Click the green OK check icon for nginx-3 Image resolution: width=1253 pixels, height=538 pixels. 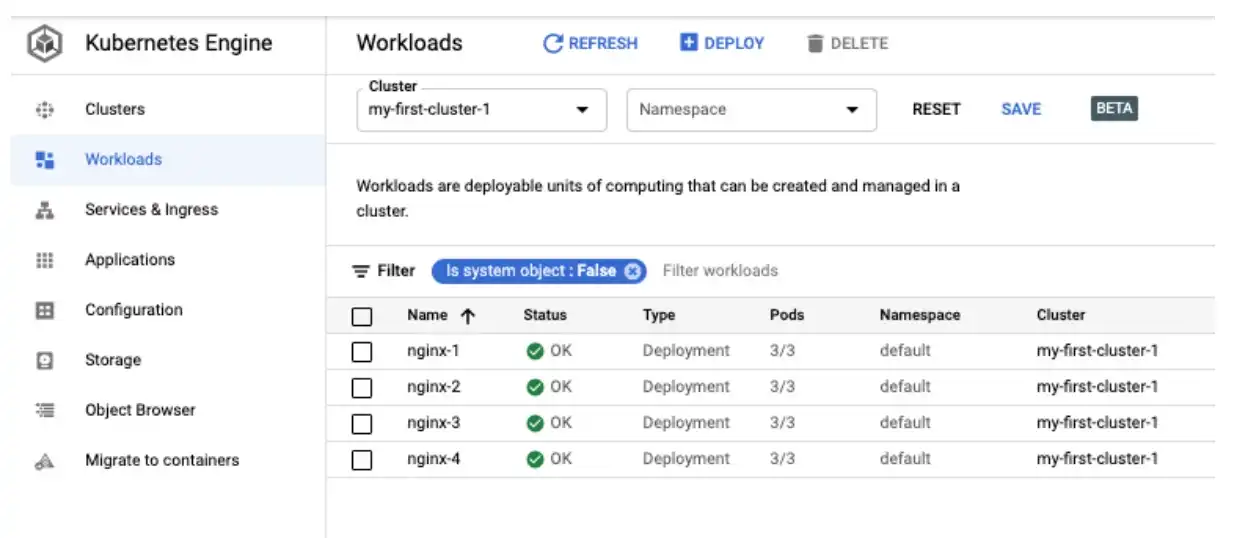tap(536, 423)
